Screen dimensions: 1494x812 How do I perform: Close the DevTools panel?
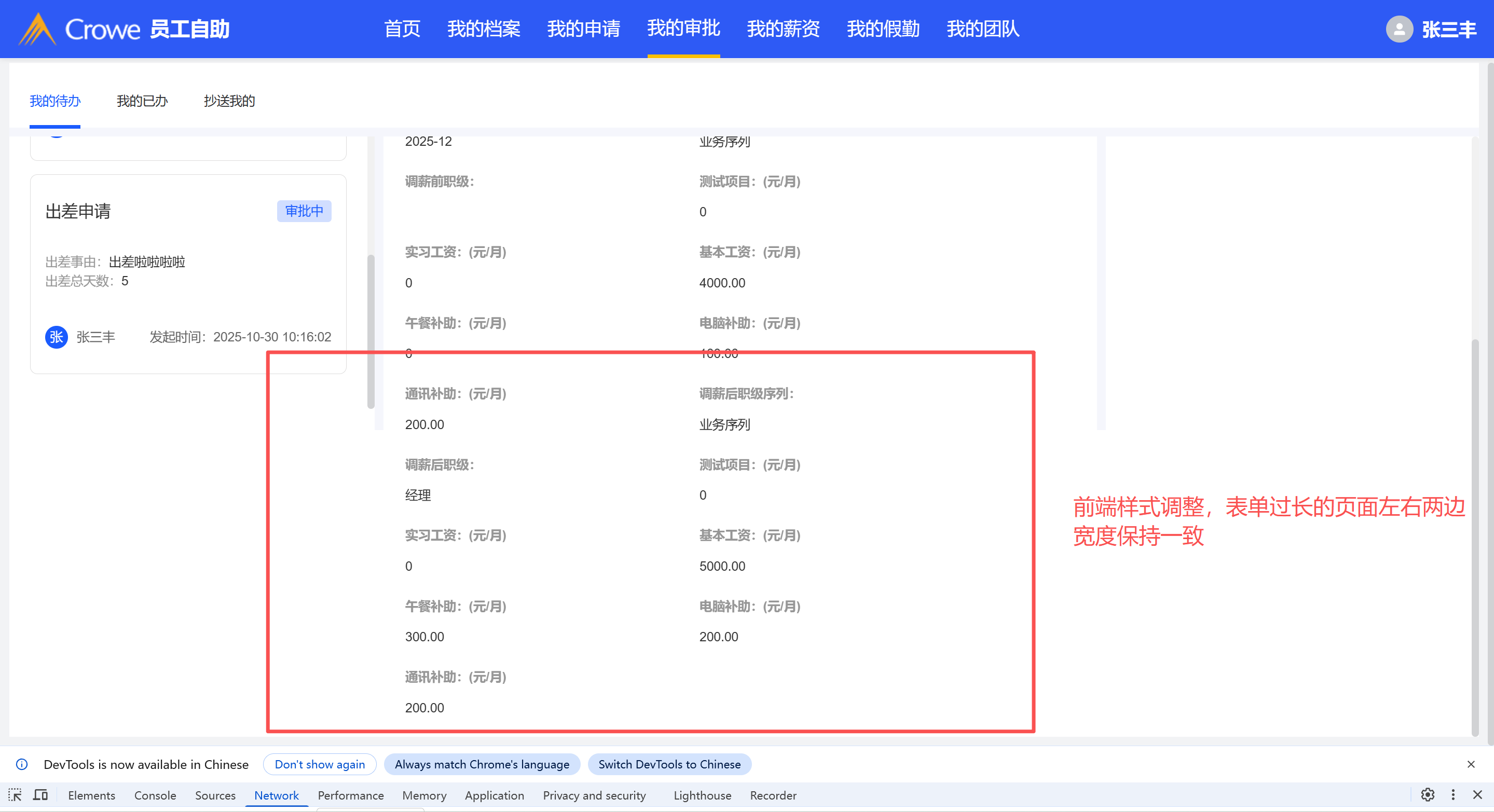(x=1477, y=794)
